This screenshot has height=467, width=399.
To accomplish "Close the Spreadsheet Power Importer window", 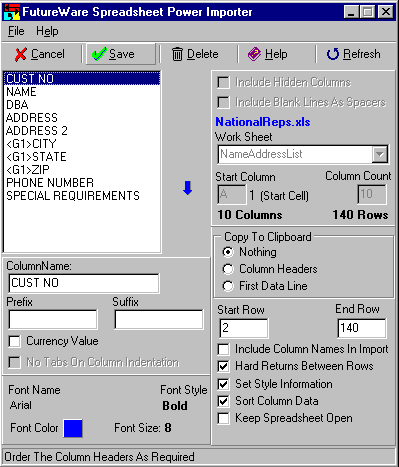I will coord(386,12).
